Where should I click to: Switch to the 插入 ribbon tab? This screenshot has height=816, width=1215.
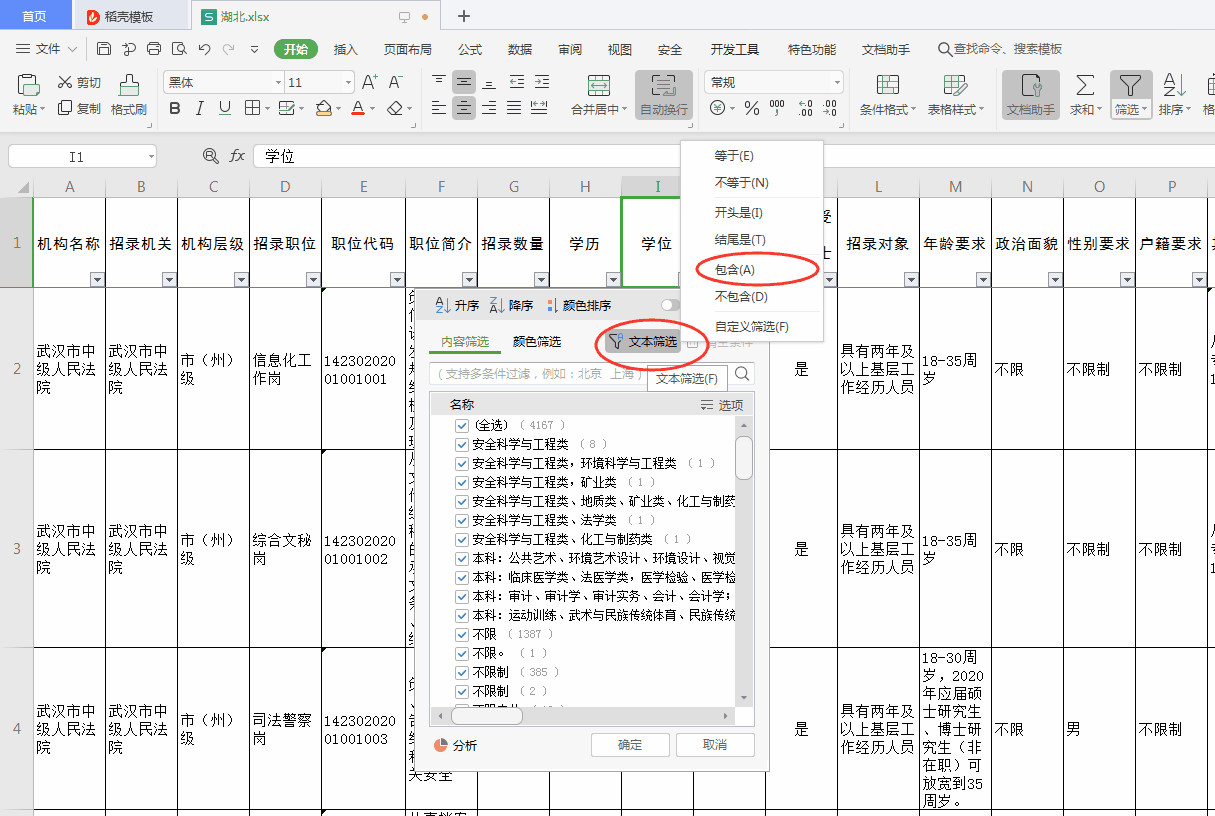(x=345, y=49)
